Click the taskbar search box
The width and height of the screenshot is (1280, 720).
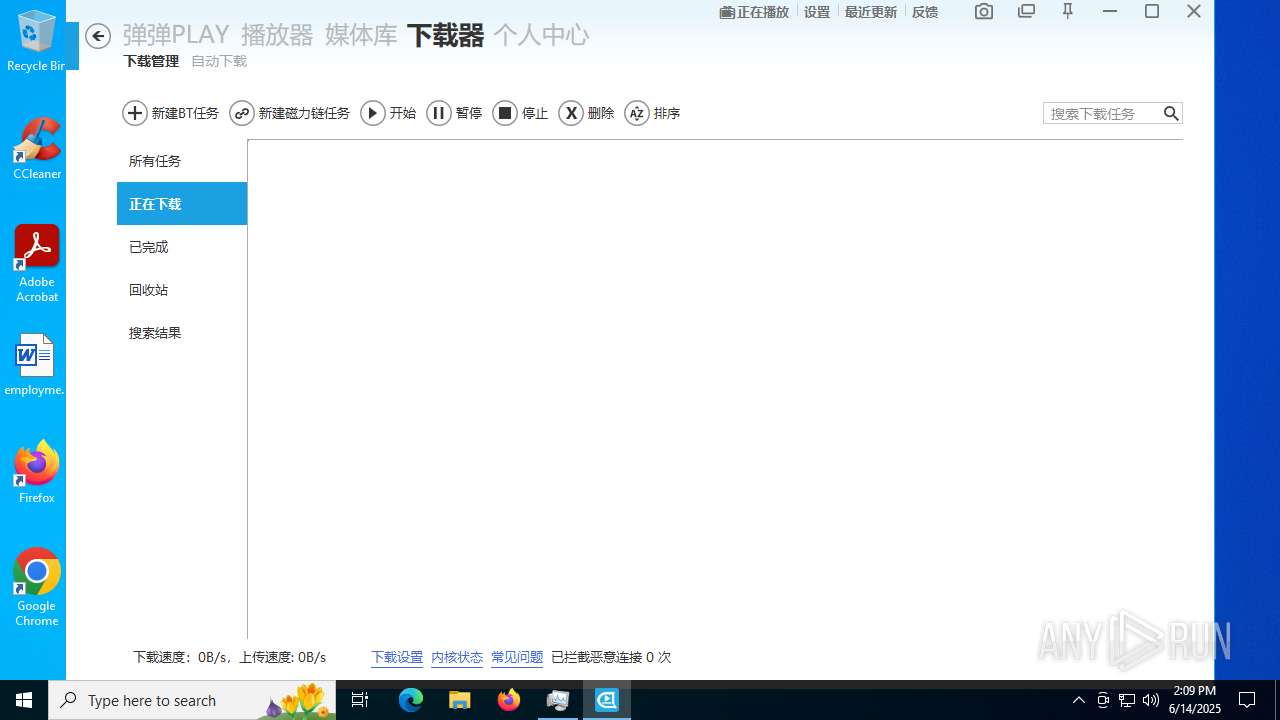pyautogui.click(x=192, y=700)
